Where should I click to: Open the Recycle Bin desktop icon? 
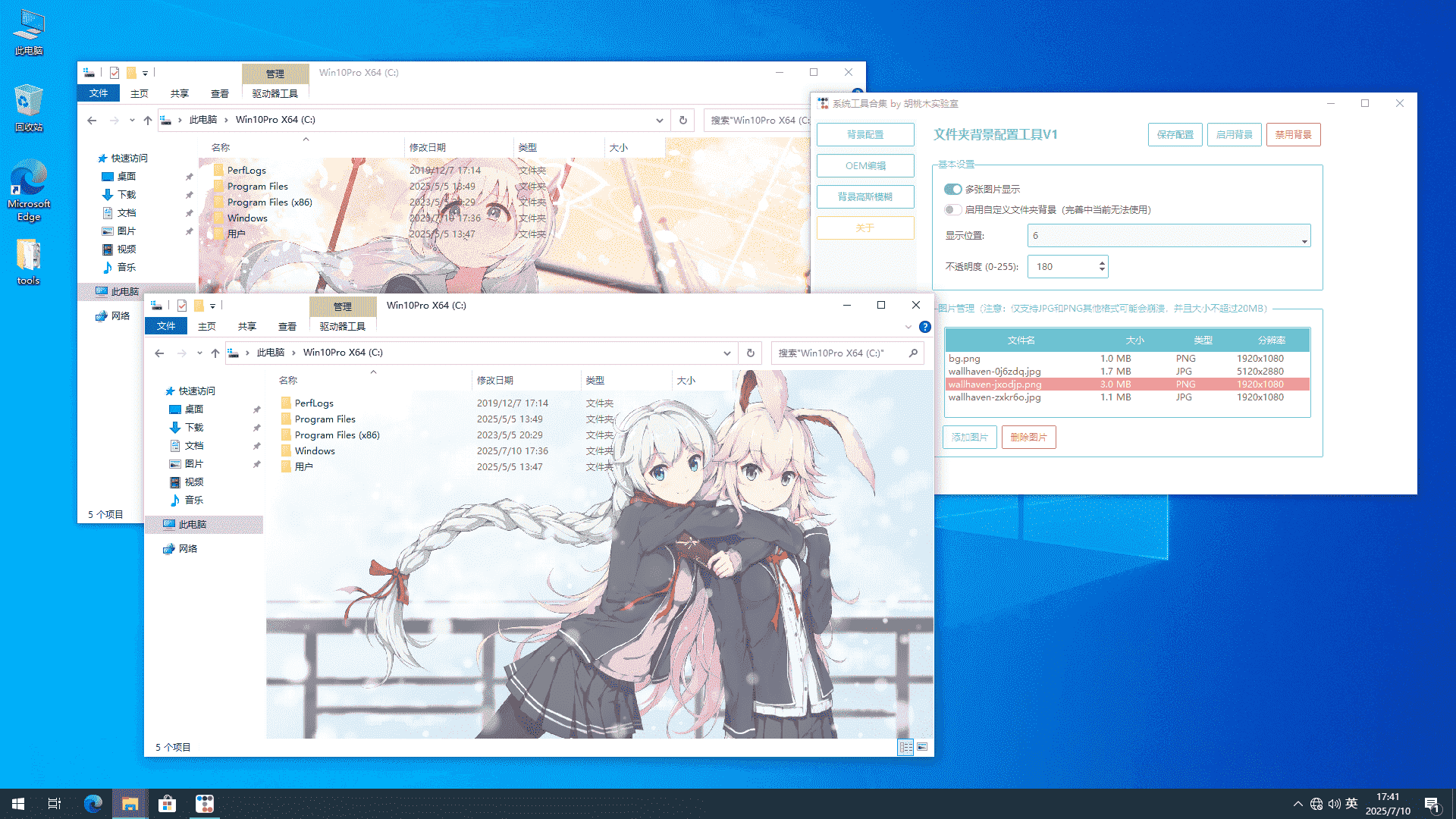(x=29, y=108)
